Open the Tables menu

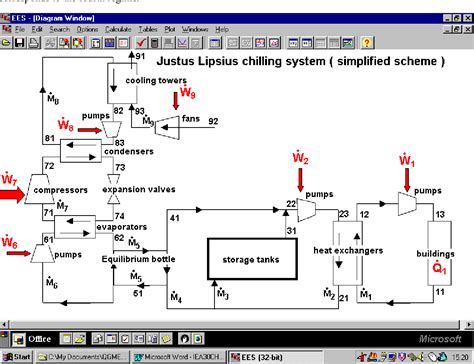[148, 29]
